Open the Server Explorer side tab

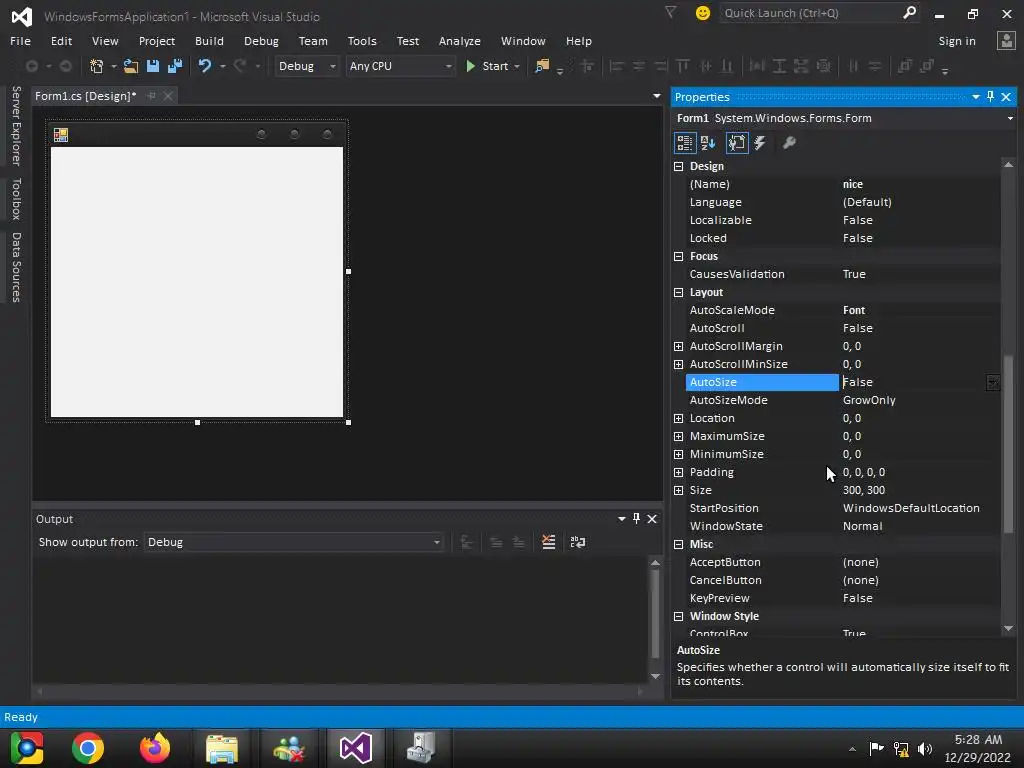pos(16,125)
